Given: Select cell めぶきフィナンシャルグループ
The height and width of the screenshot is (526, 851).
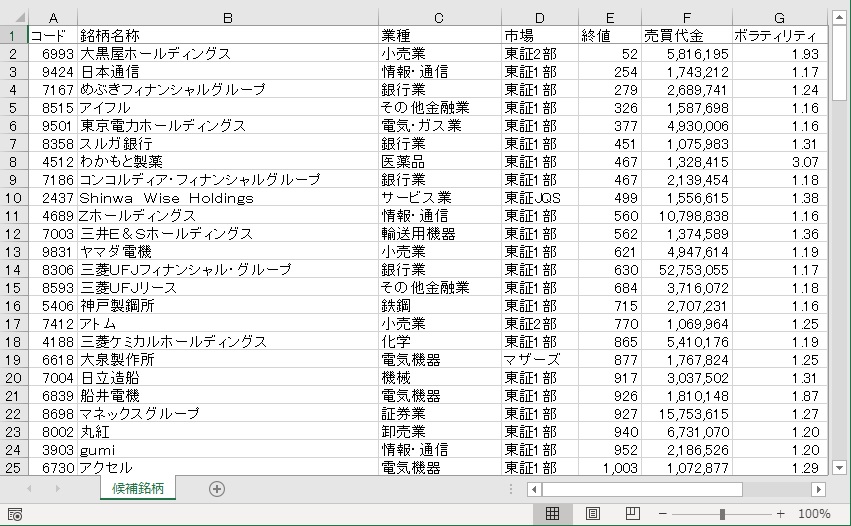Looking at the screenshot, I should 228,90.
